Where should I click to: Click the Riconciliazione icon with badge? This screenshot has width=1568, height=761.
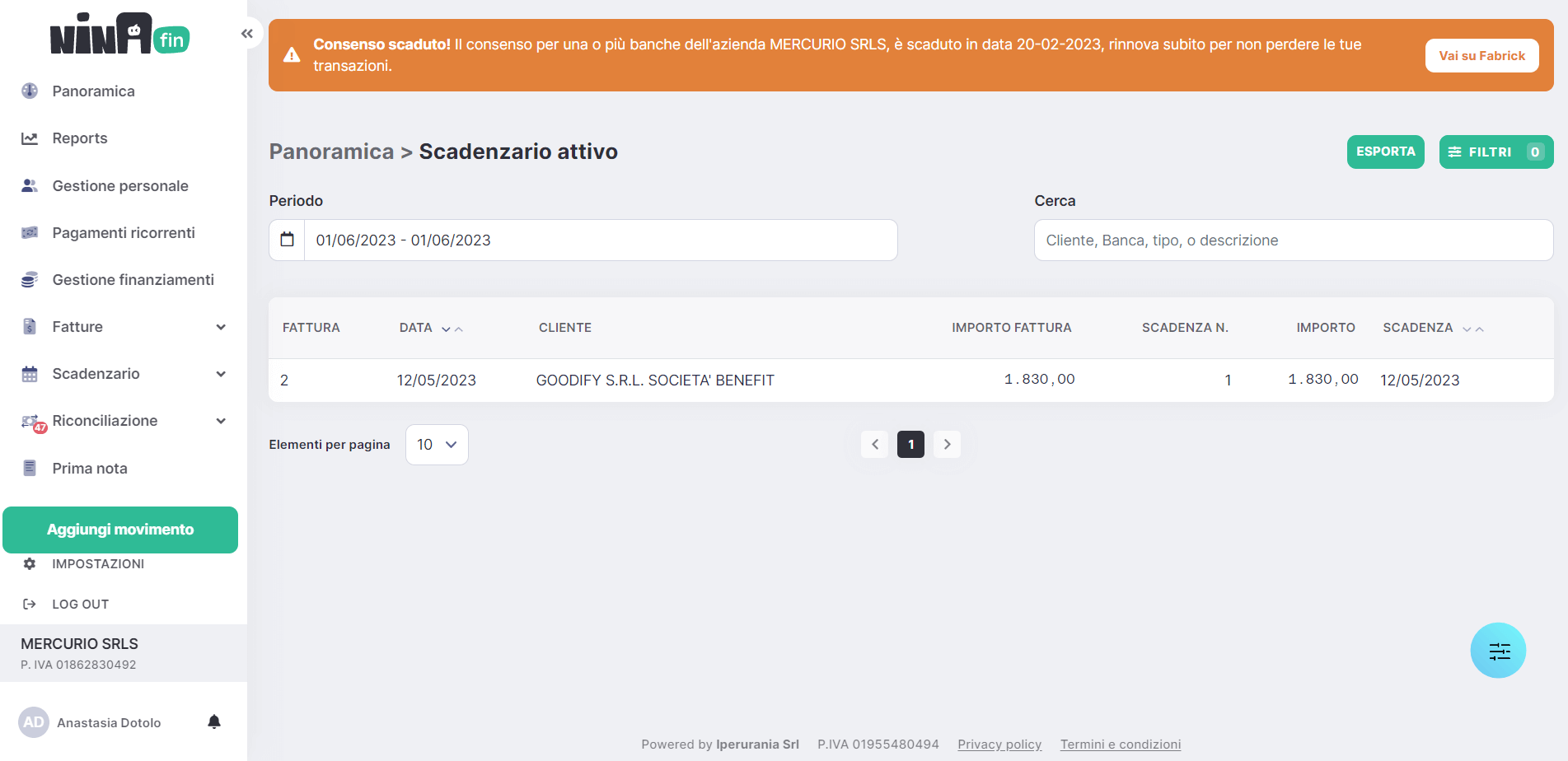pos(31,422)
